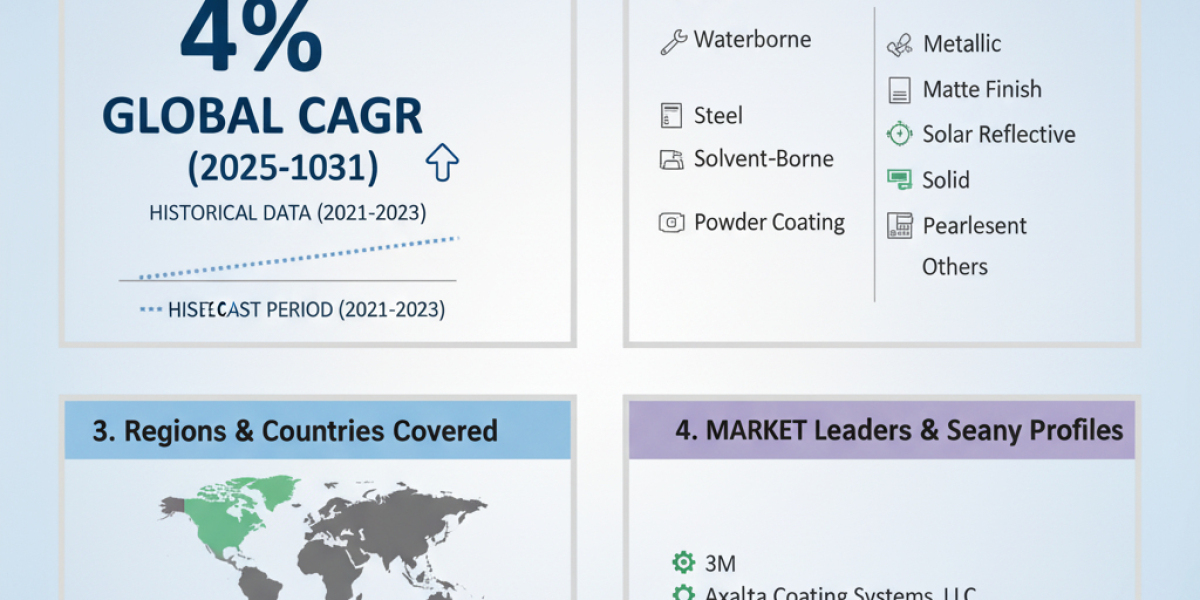Toggle the green gear next to 3M
1200x600 pixels.
(683, 563)
